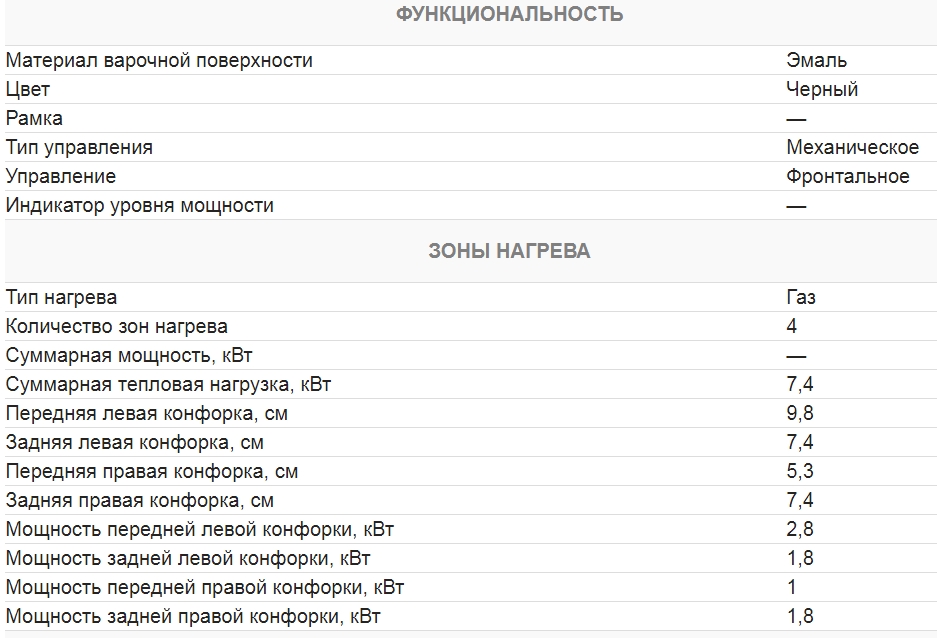Click the ФУНКЦИОНАЛЬНОСТЬ section header

[x=509, y=14]
